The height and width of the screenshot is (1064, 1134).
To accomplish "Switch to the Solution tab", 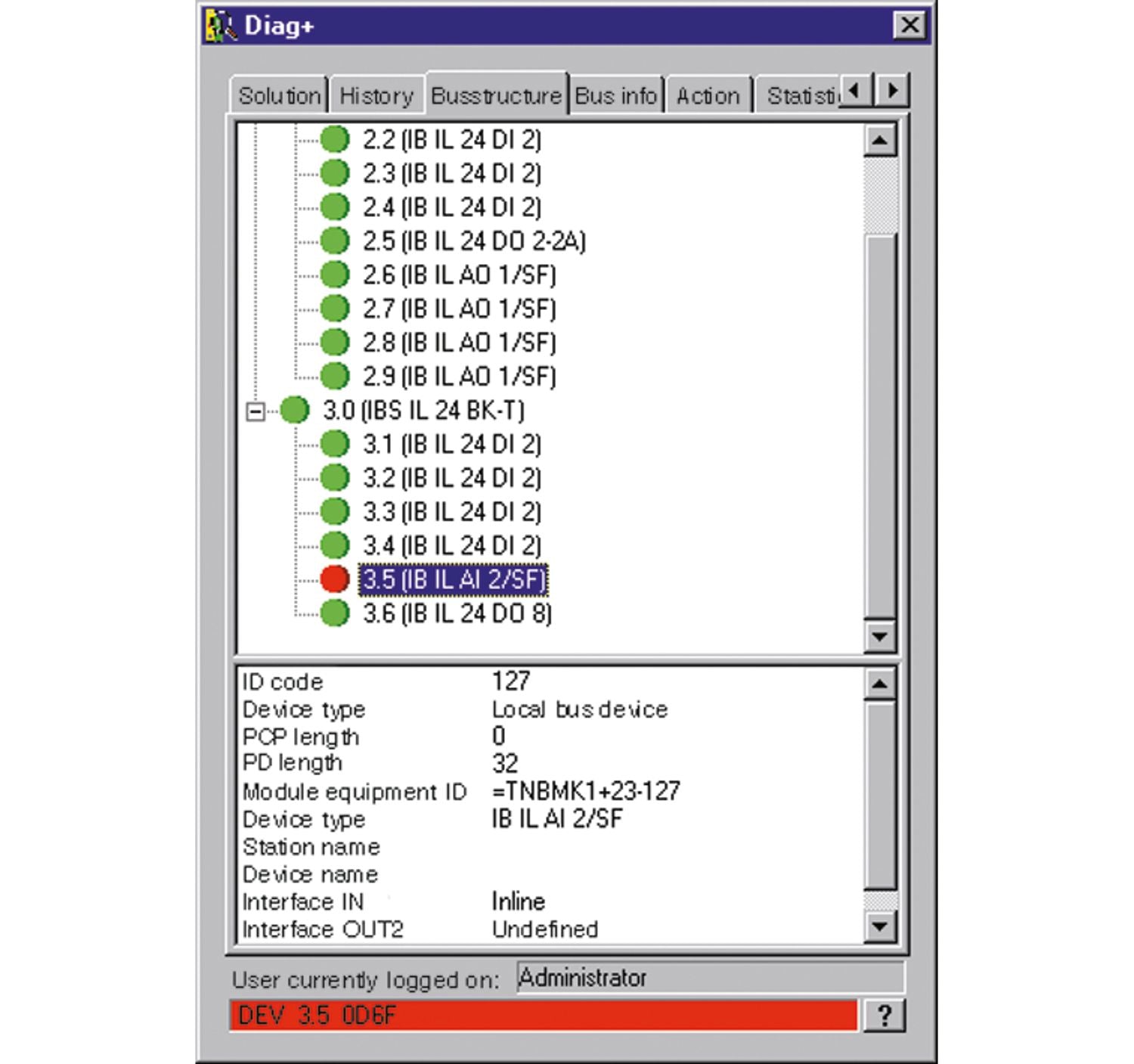I will (279, 96).
